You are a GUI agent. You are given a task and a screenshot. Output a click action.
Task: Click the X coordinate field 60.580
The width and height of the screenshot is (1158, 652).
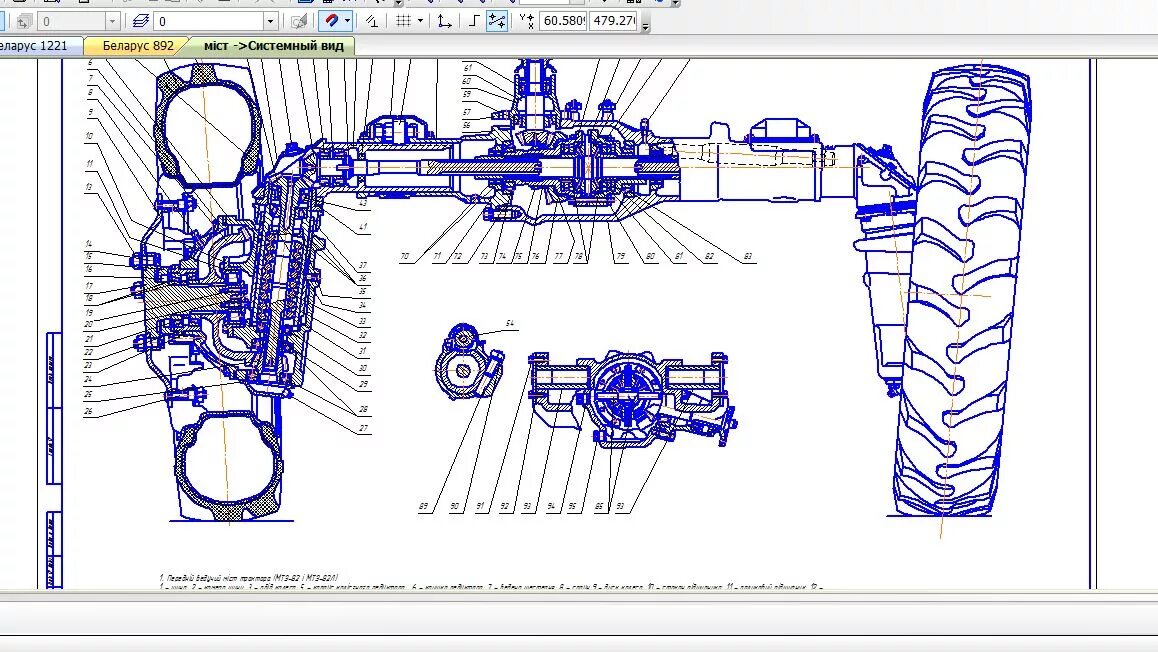pos(563,21)
